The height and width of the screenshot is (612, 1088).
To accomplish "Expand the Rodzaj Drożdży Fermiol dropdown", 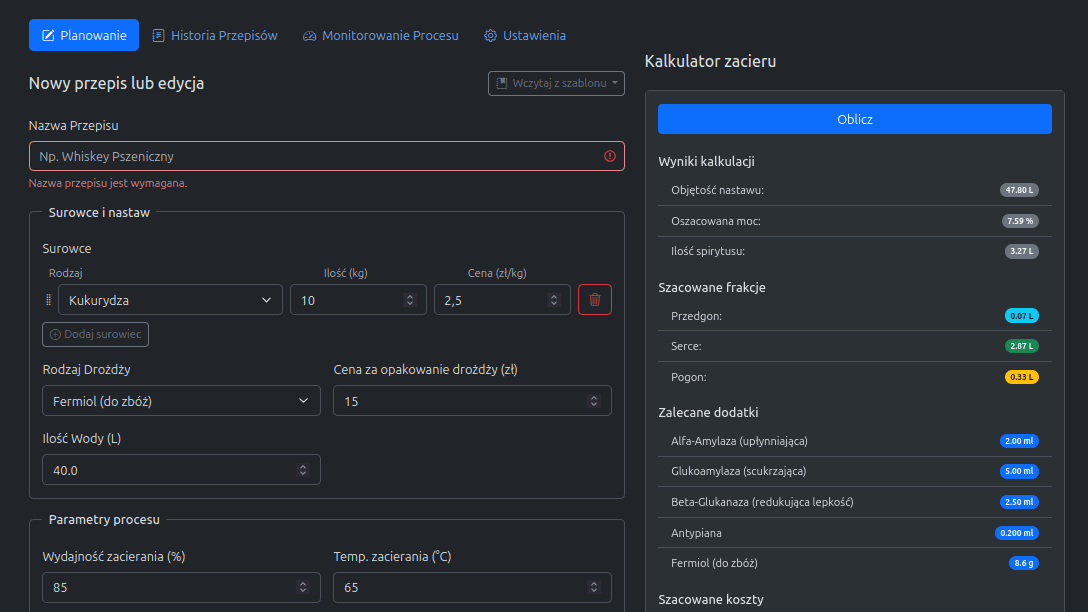I will [181, 401].
